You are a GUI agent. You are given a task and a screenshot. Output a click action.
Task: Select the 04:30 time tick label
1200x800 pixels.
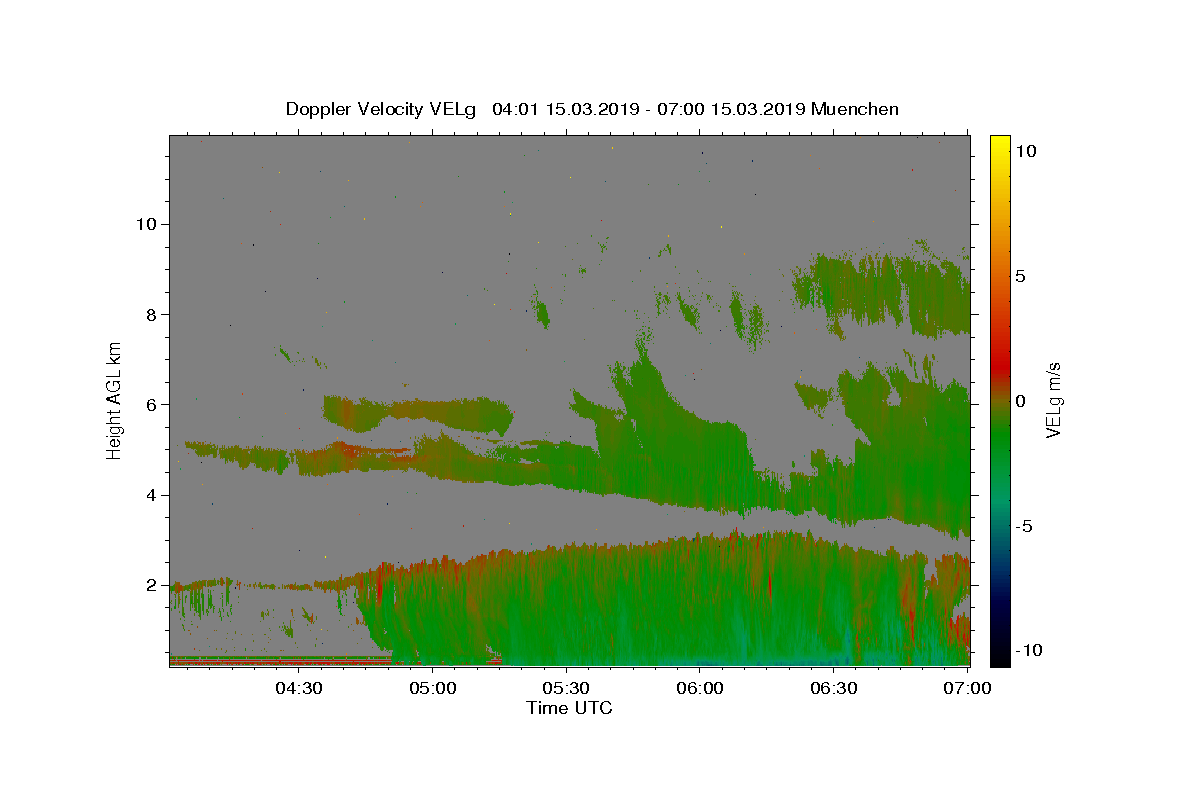pyautogui.click(x=299, y=688)
